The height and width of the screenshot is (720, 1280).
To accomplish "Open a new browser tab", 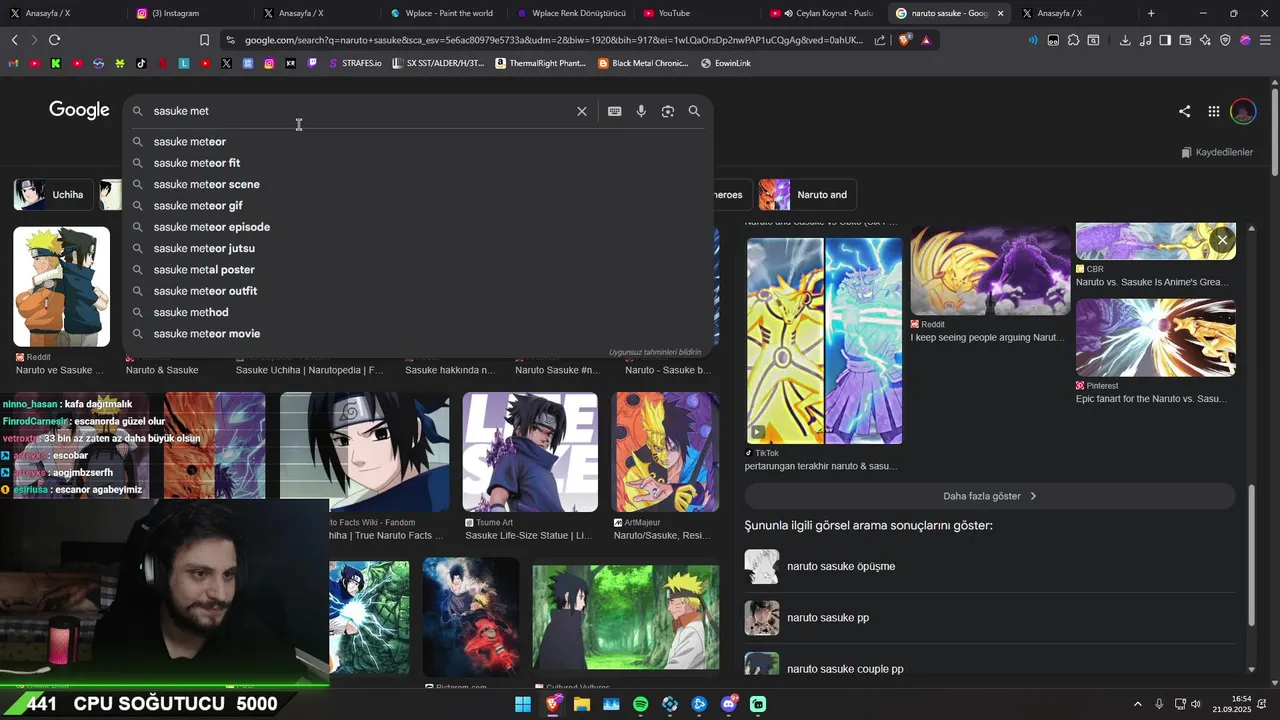I will click(1151, 13).
